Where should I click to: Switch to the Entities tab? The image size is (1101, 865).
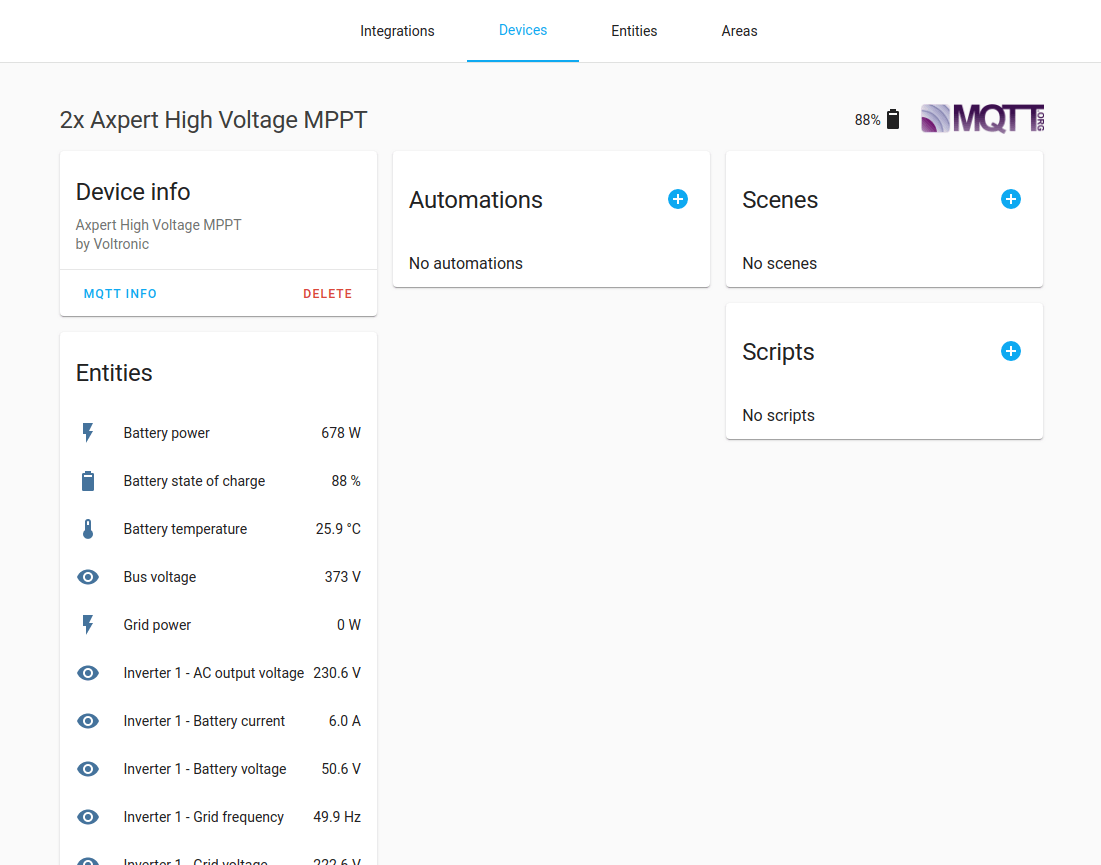[x=634, y=30]
